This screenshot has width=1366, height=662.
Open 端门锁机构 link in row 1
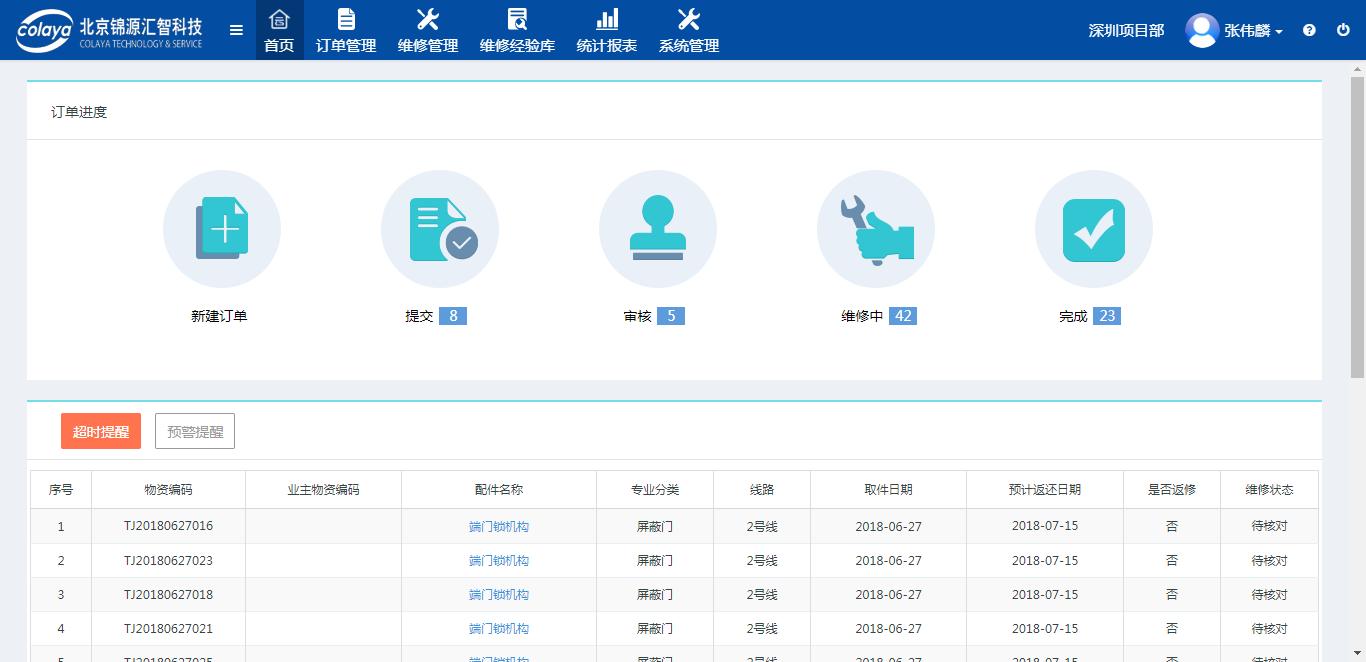tap(499, 527)
